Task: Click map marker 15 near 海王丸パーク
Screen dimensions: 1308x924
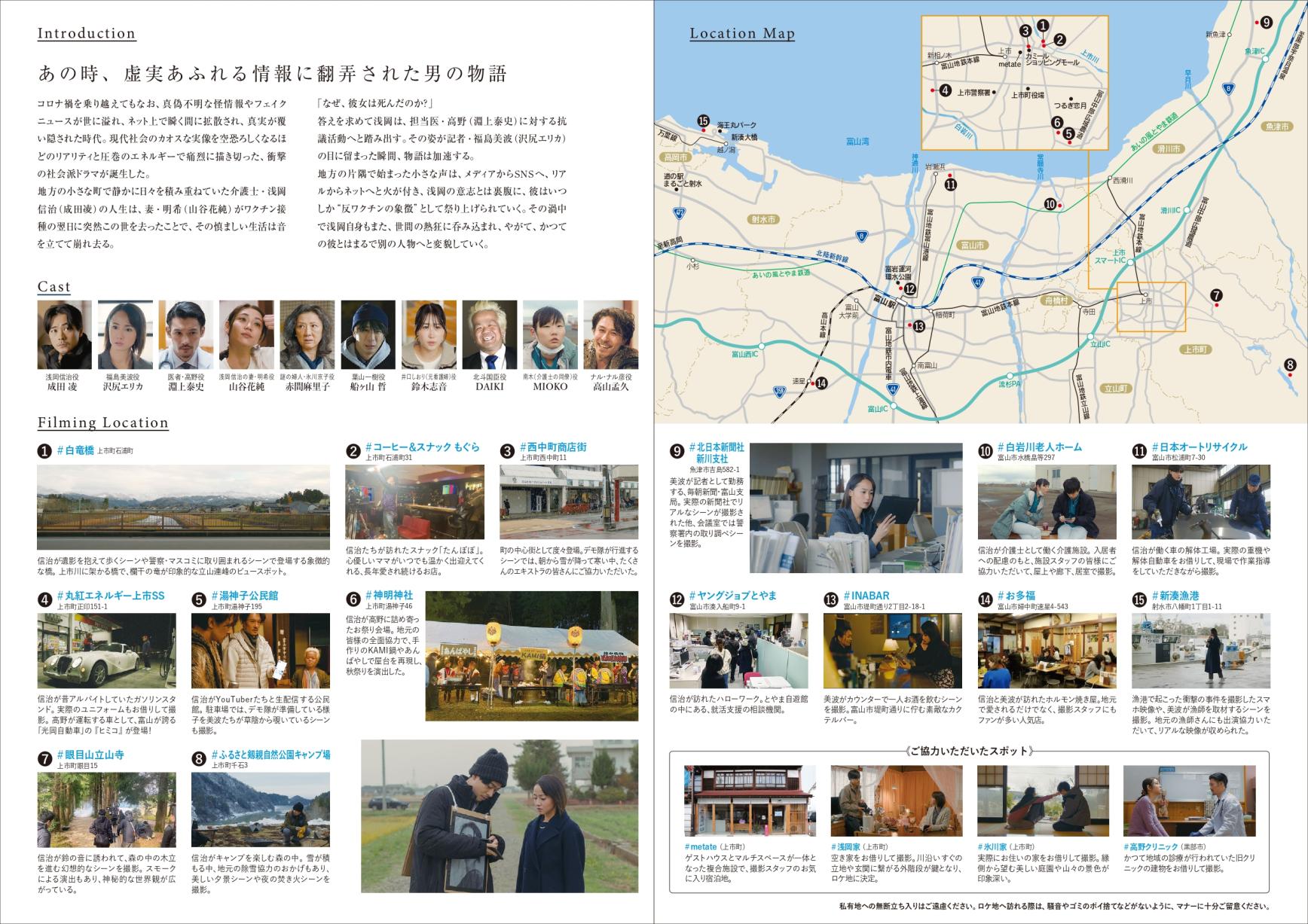Action: click(704, 121)
